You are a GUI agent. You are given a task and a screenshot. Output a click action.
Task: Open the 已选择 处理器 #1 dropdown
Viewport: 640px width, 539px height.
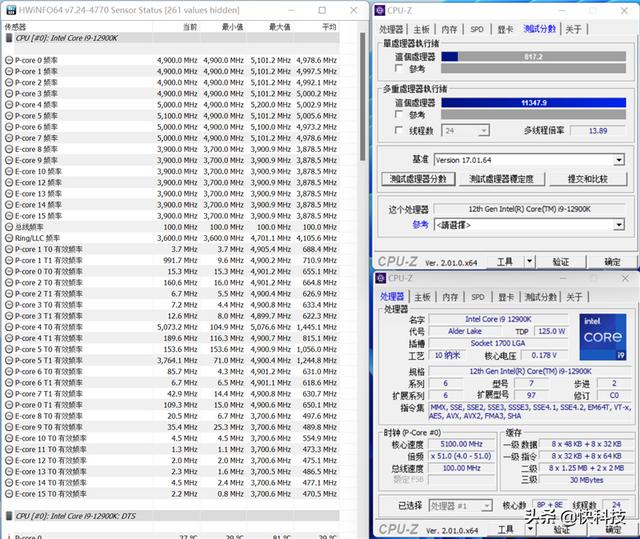[x=460, y=506]
